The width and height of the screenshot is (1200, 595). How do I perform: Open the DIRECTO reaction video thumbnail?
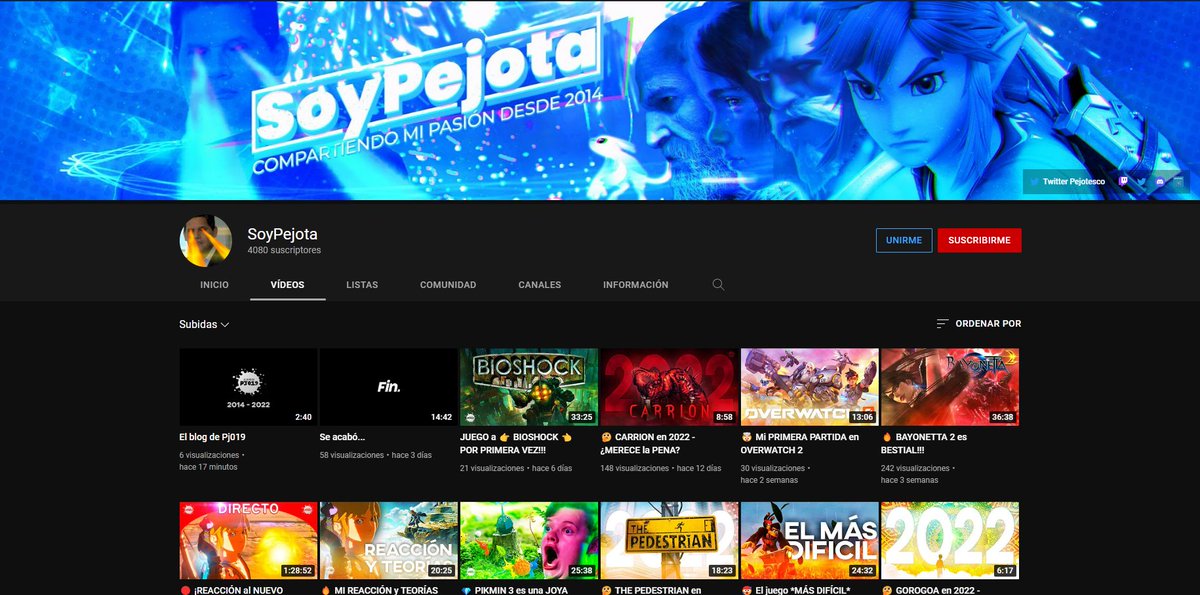pyautogui.click(x=248, y=541)
